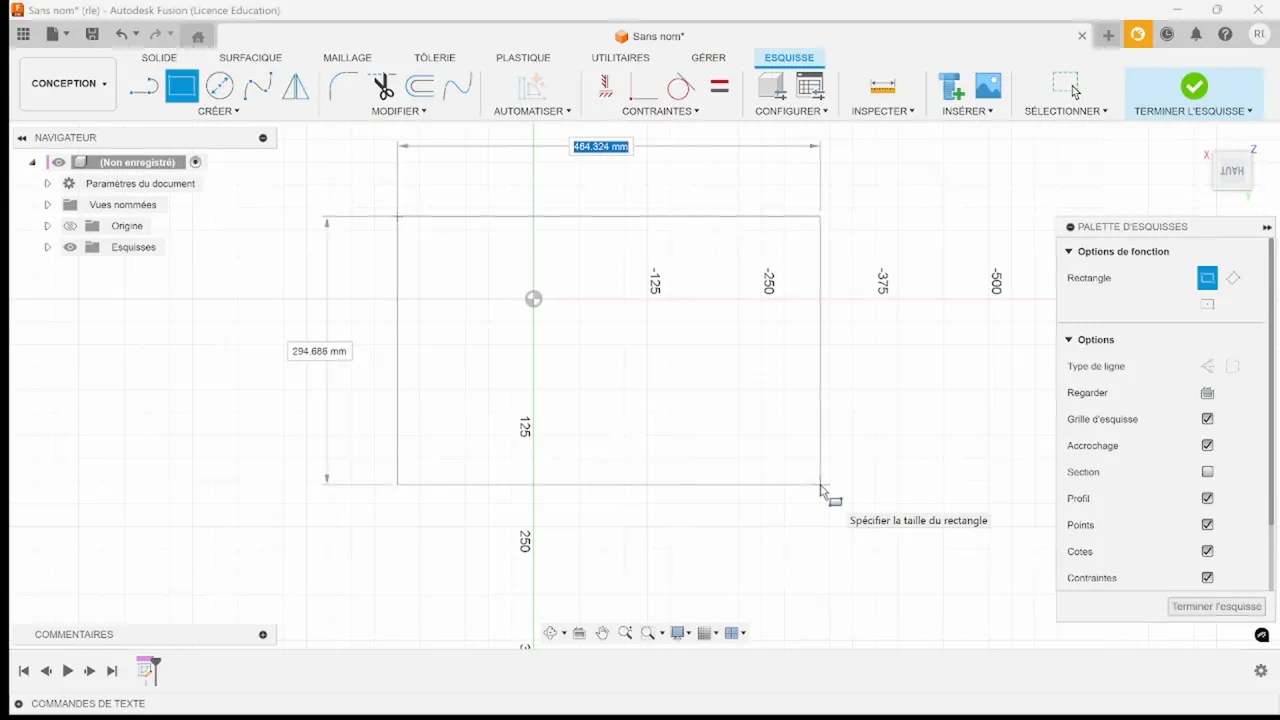Click the green Terminer l'esquisse checkmark icon

tap(1194, 86)
